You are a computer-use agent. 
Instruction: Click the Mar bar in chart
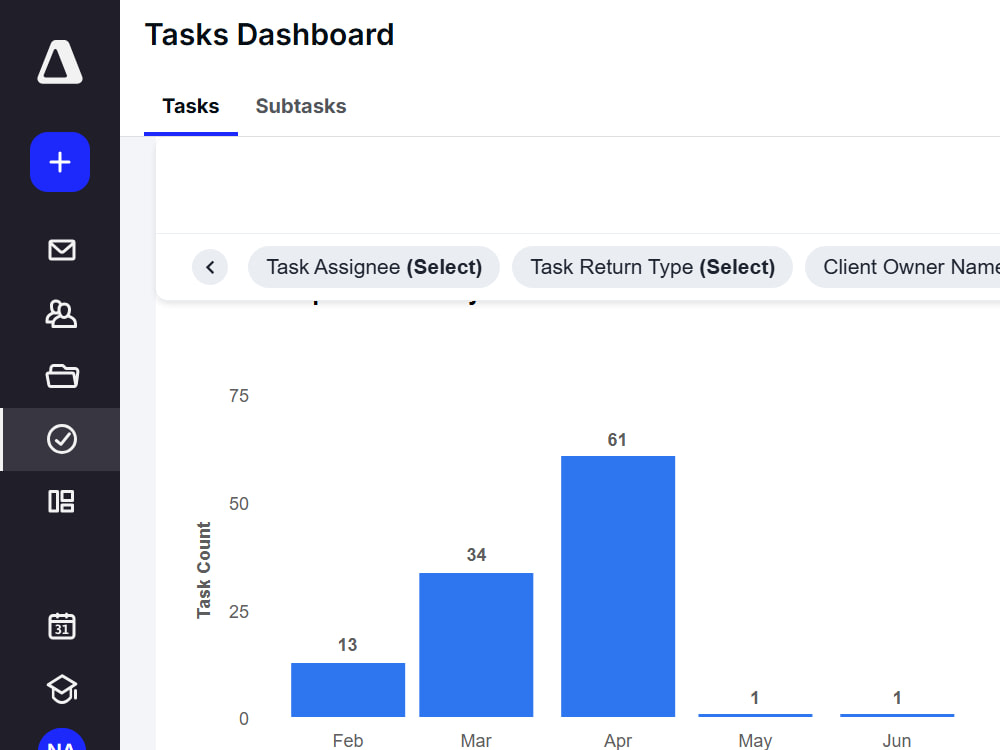click(476, 645)
